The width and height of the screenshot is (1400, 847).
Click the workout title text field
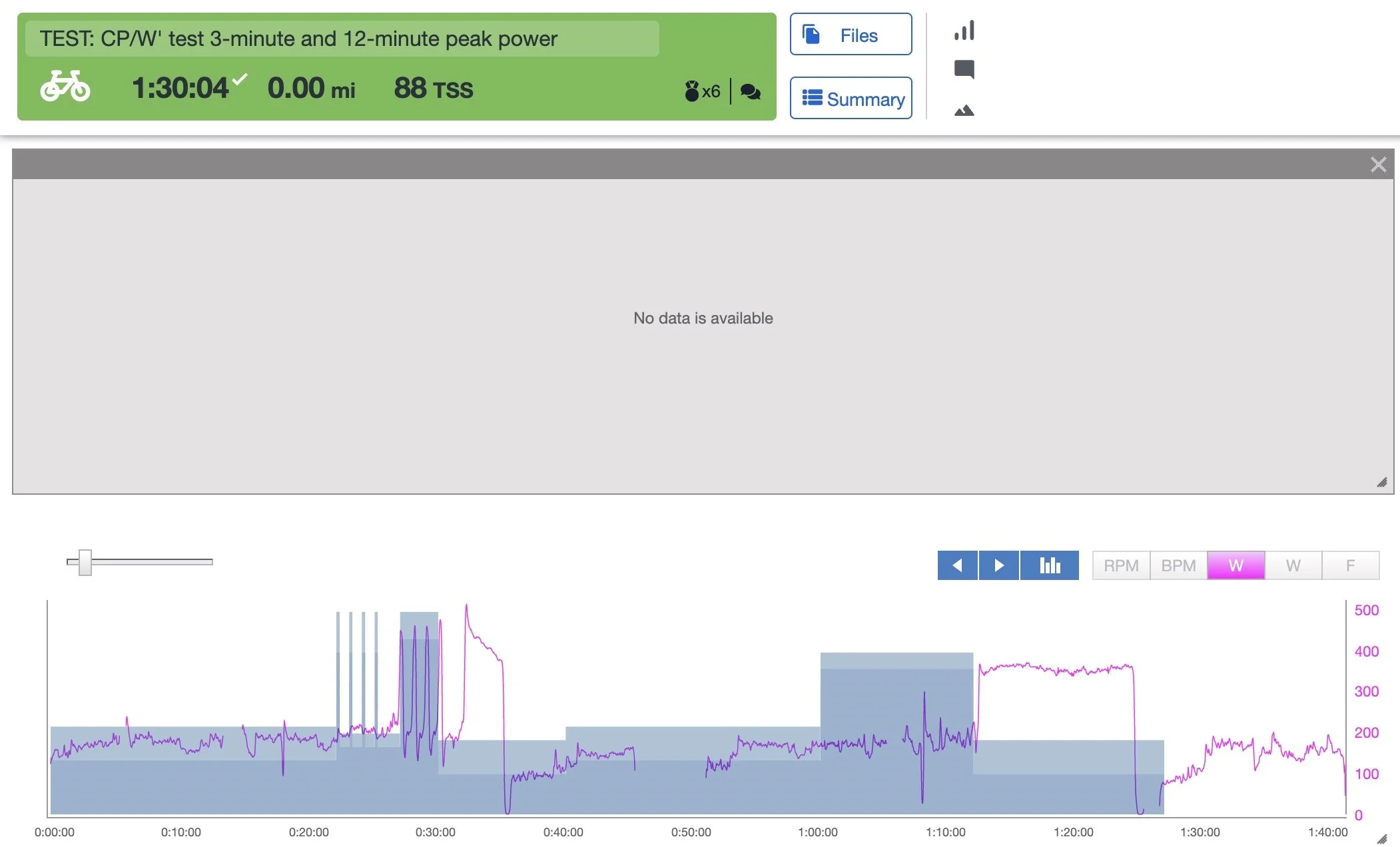(342, 39)
